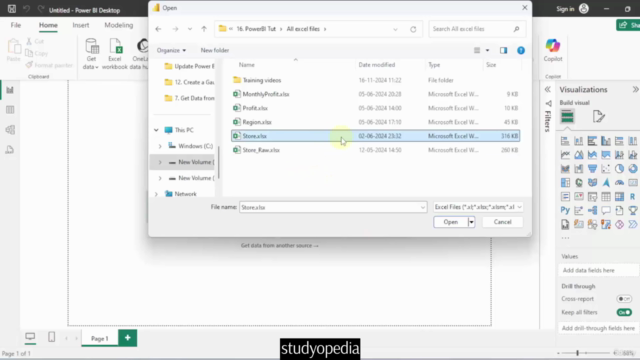This screenshot has width=640, height=360.
Task: Select the Decomposition tree visual
Action: (x=592, y=210)
